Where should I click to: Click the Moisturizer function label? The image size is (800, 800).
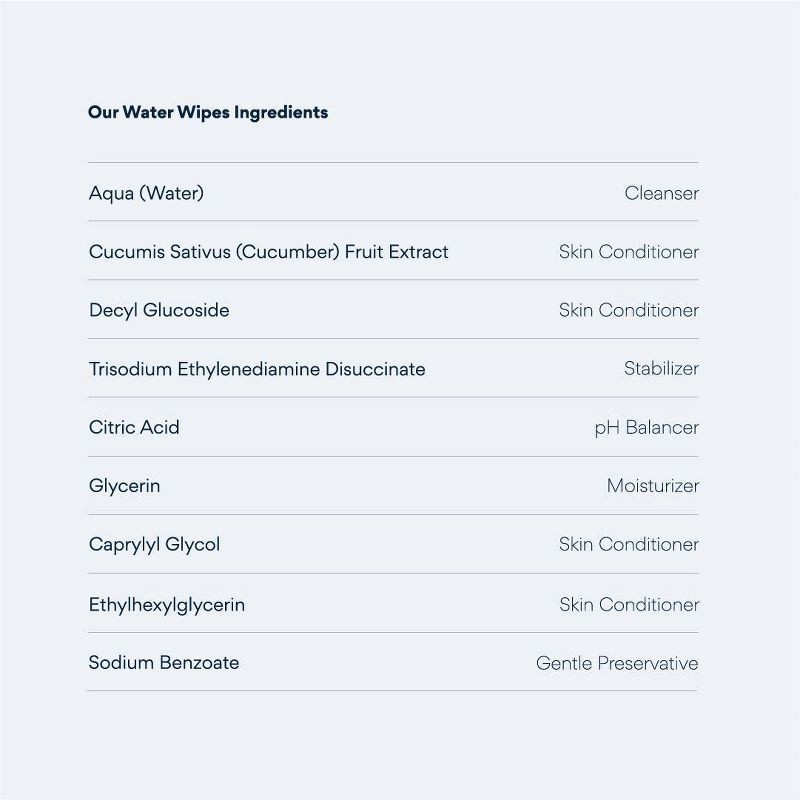point(652,486)
